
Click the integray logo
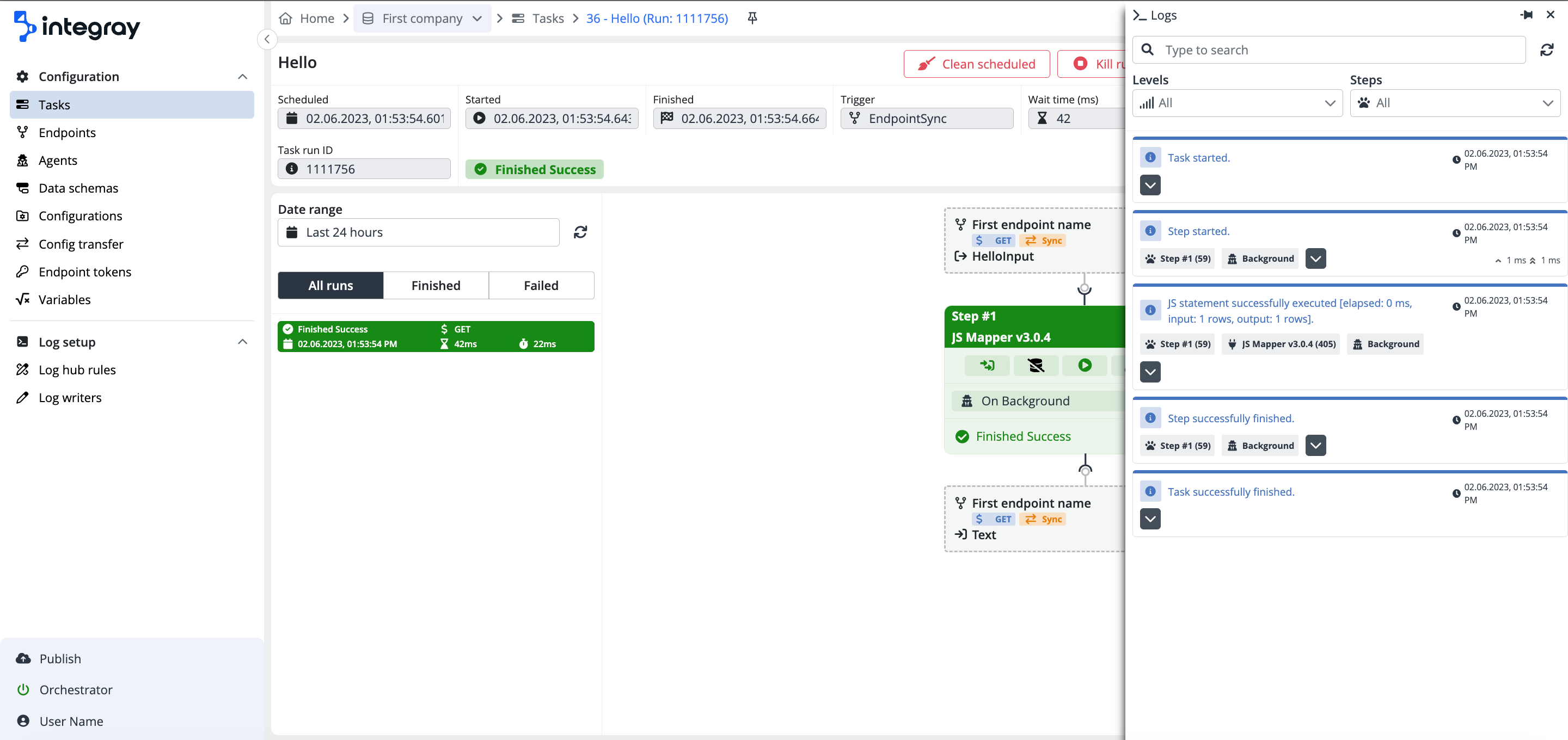(76, 26)
